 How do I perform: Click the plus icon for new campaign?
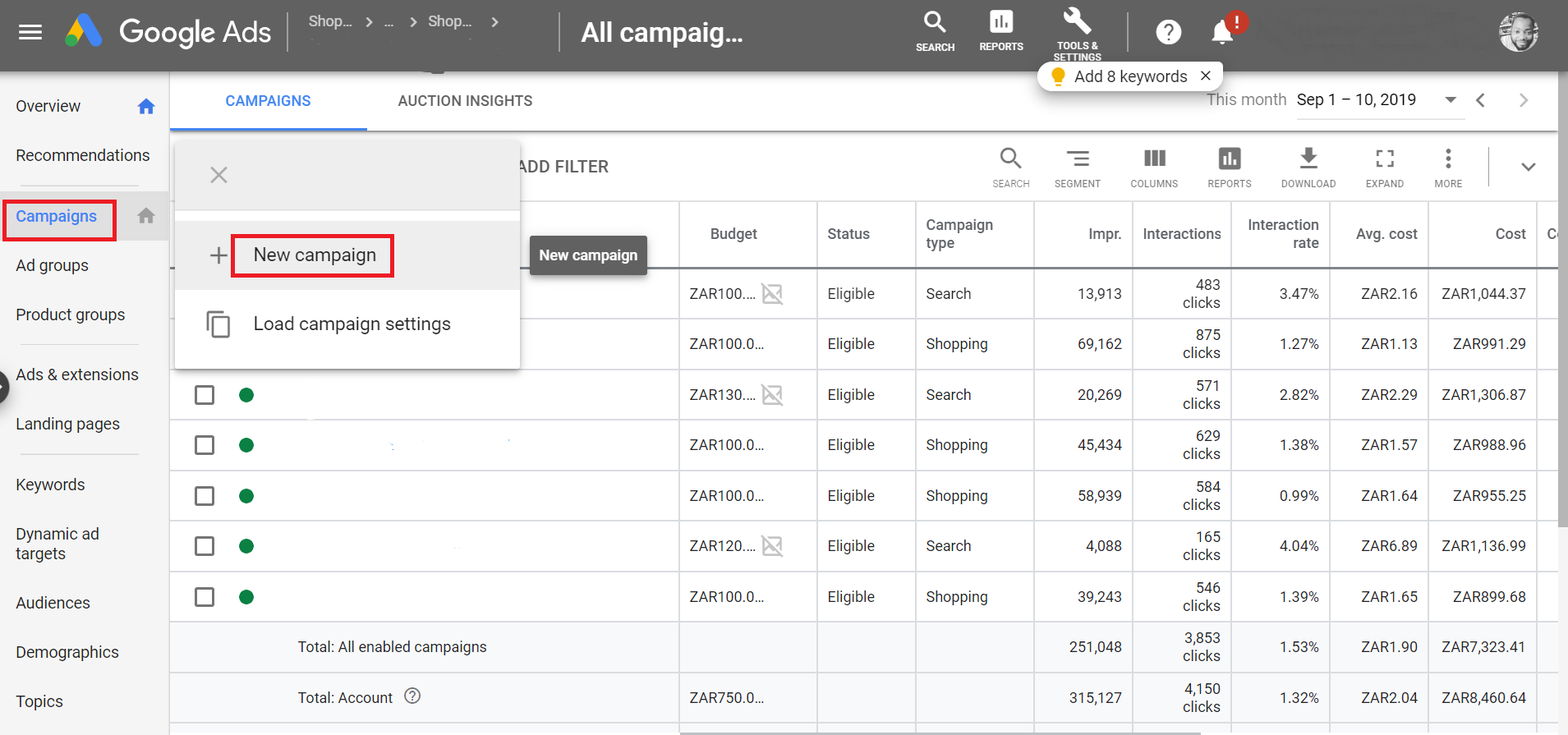click(x=218, y=255)
